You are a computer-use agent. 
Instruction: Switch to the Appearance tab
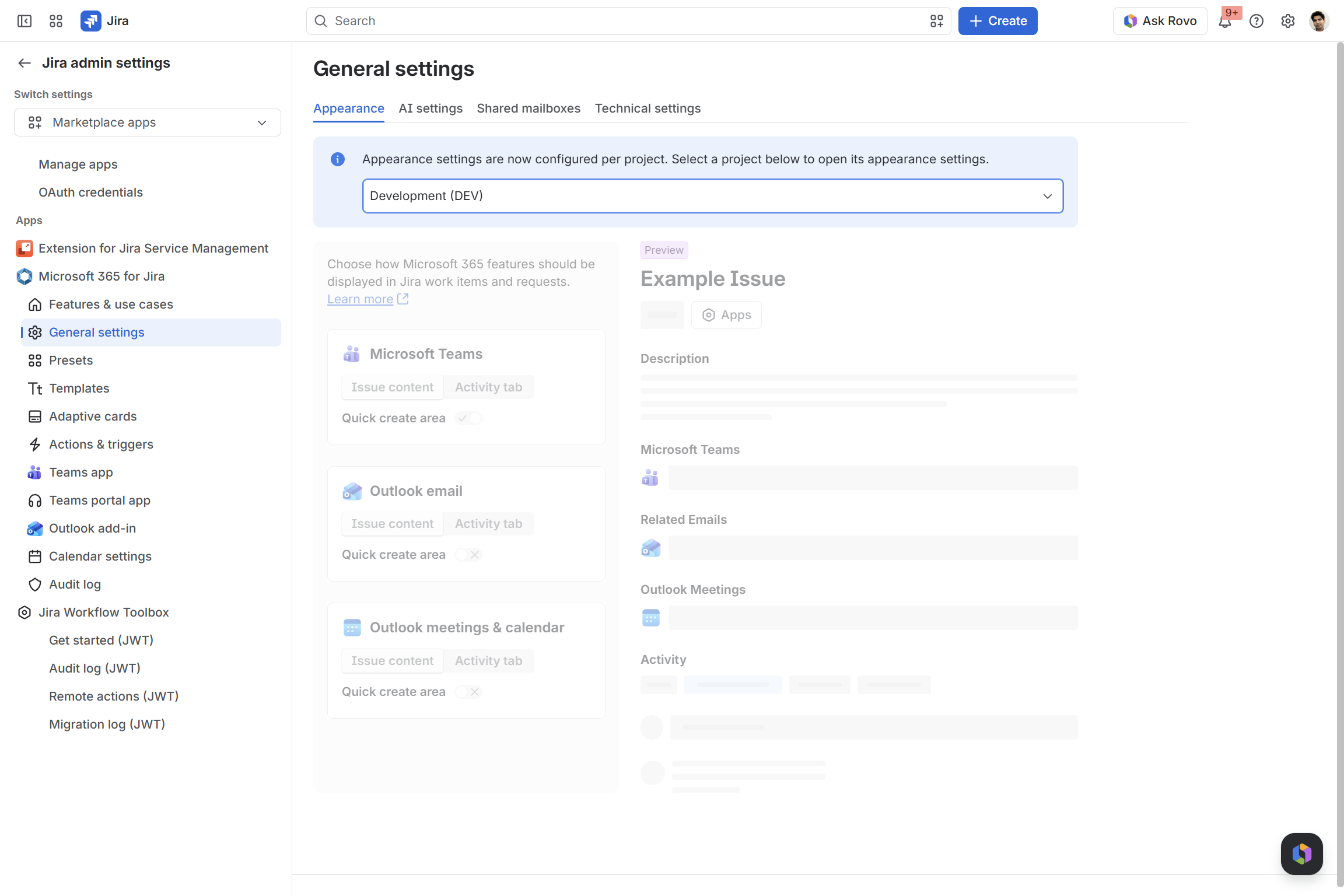[x=349, y=108]
